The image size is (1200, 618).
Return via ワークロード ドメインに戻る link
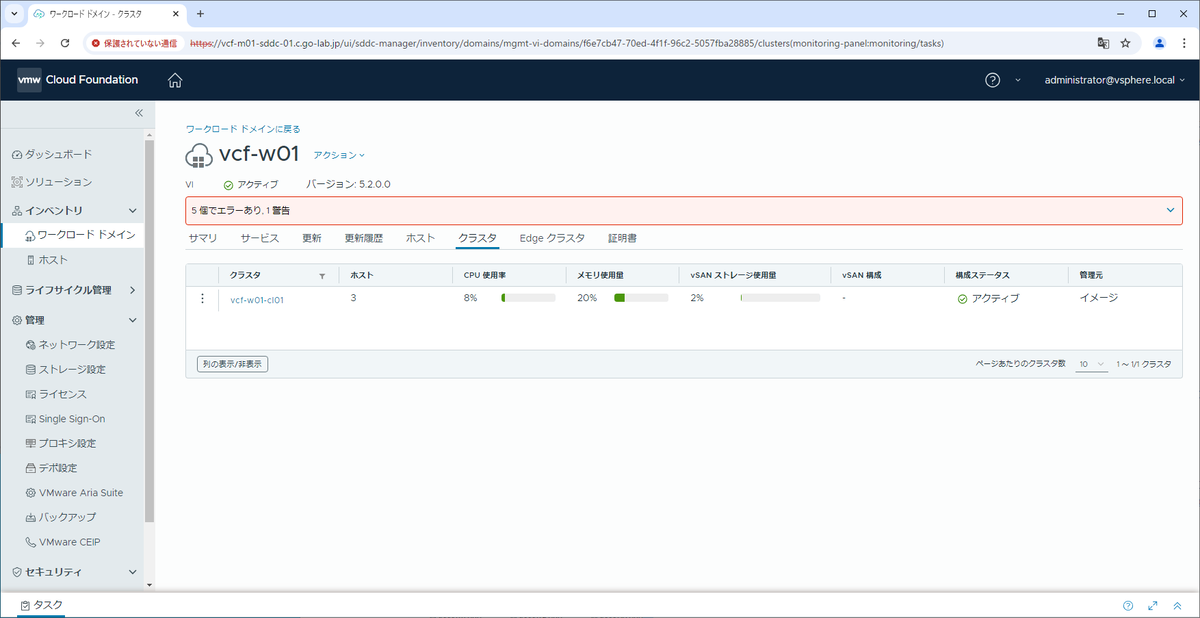(243, 129)
